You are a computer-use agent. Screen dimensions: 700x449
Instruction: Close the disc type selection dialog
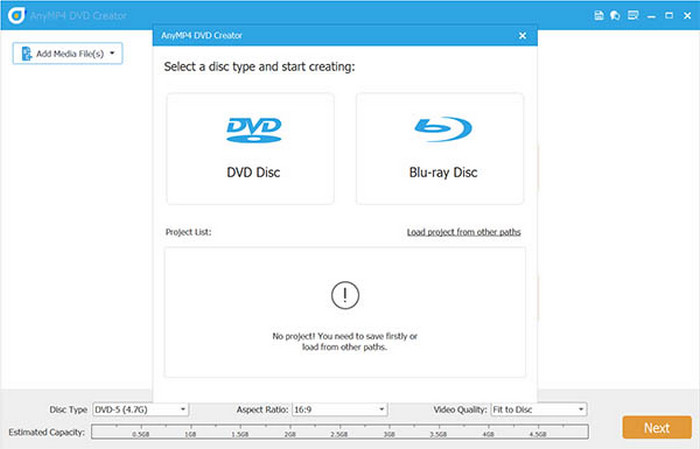522,36
